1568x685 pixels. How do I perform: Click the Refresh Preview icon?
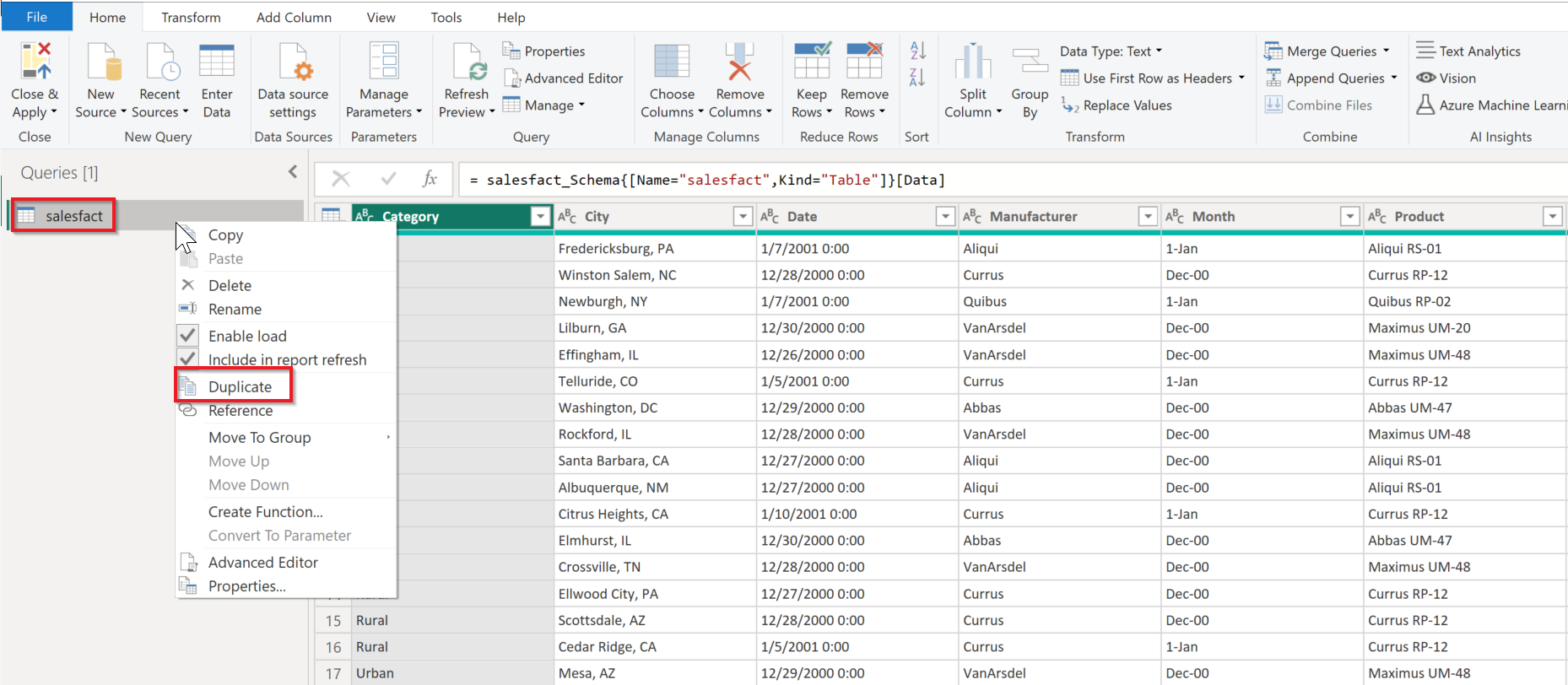click(x=466, y=62)
